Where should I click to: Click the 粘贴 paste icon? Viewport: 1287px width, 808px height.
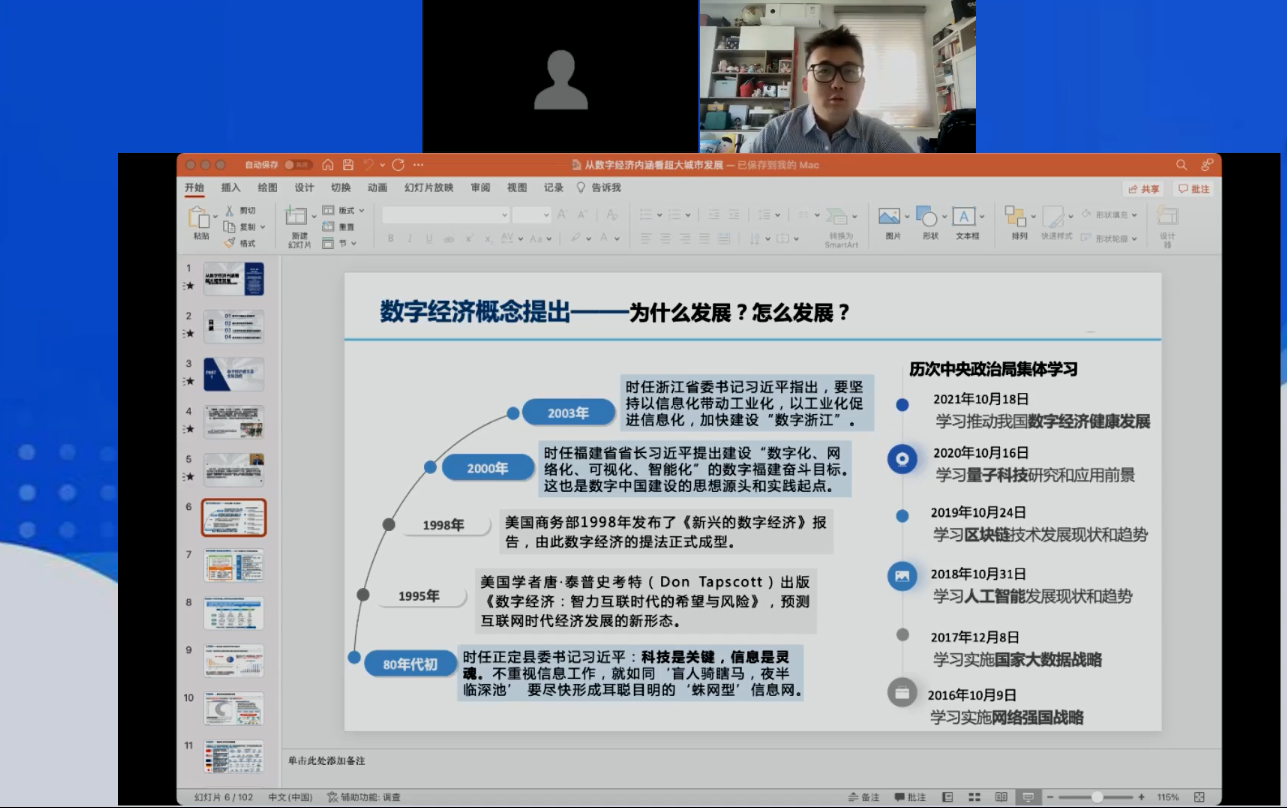pos(201,216)
